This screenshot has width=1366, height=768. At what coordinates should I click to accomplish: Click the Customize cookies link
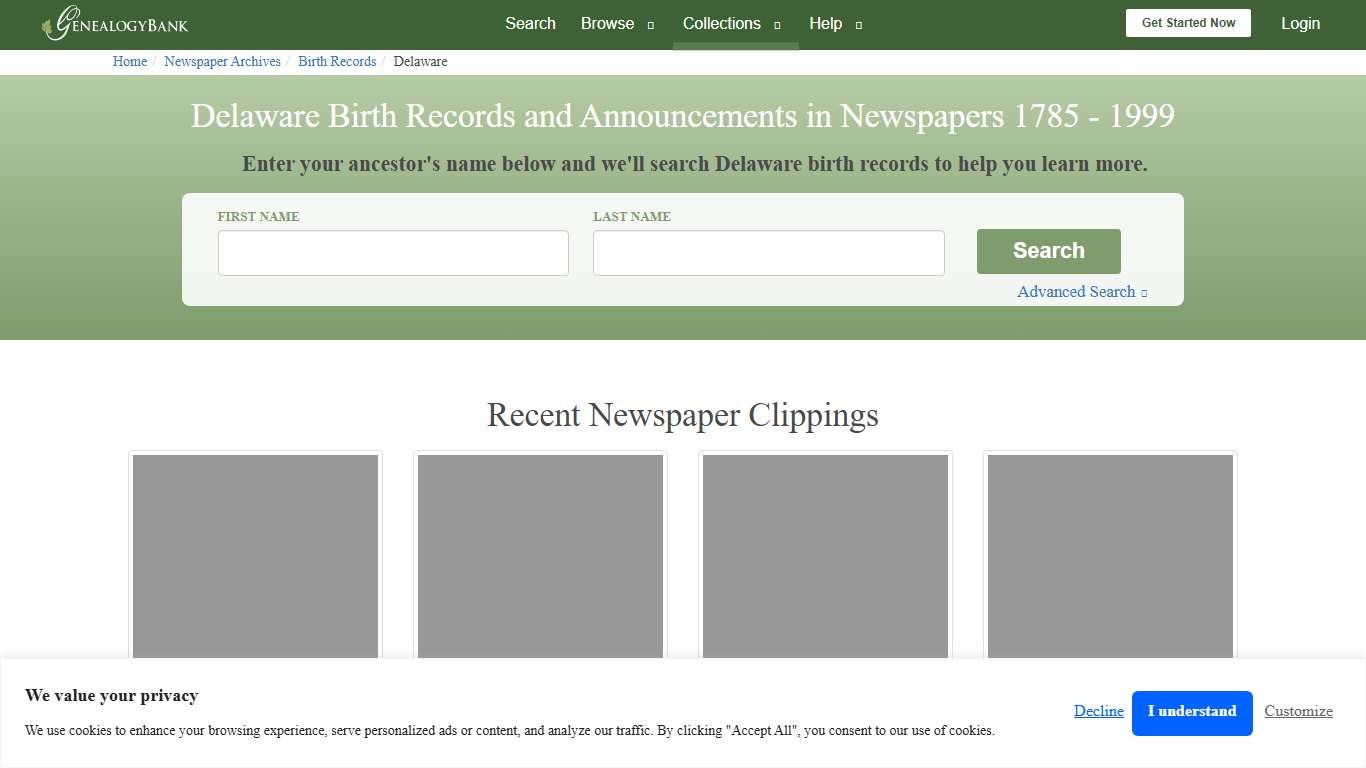click(x=1298, y=711)
